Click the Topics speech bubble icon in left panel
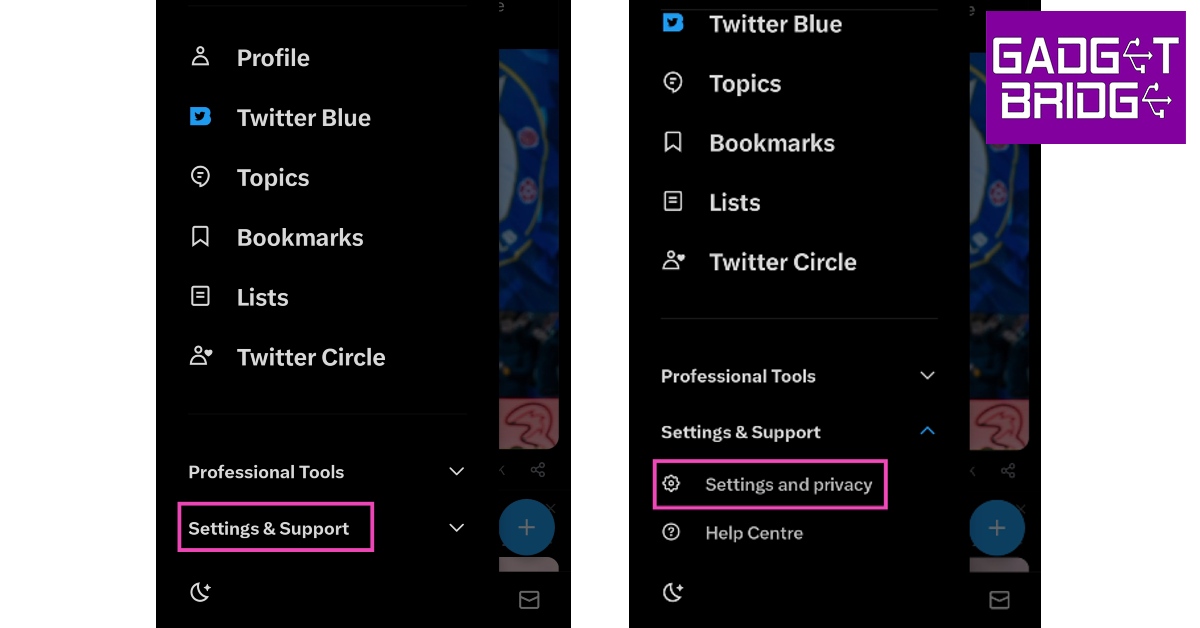The image size is (1200, 628). click(200, 177)
